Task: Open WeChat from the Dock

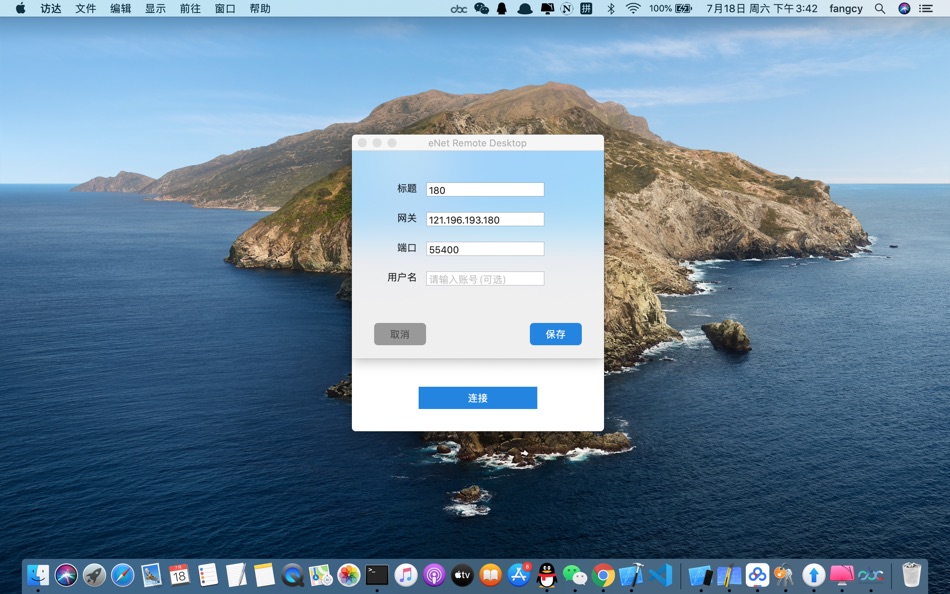Action: tap(577, 575)
